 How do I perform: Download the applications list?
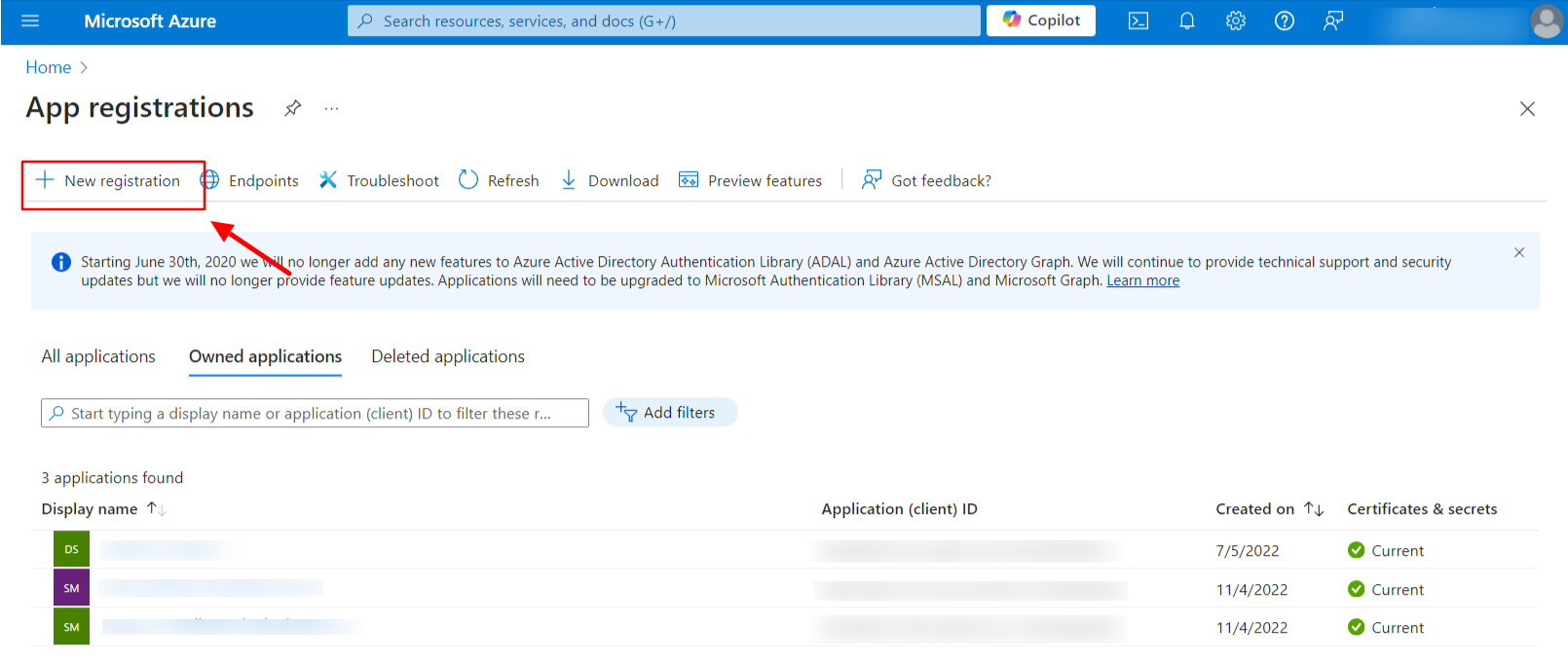pyautogui.click(x=610, y=180)
